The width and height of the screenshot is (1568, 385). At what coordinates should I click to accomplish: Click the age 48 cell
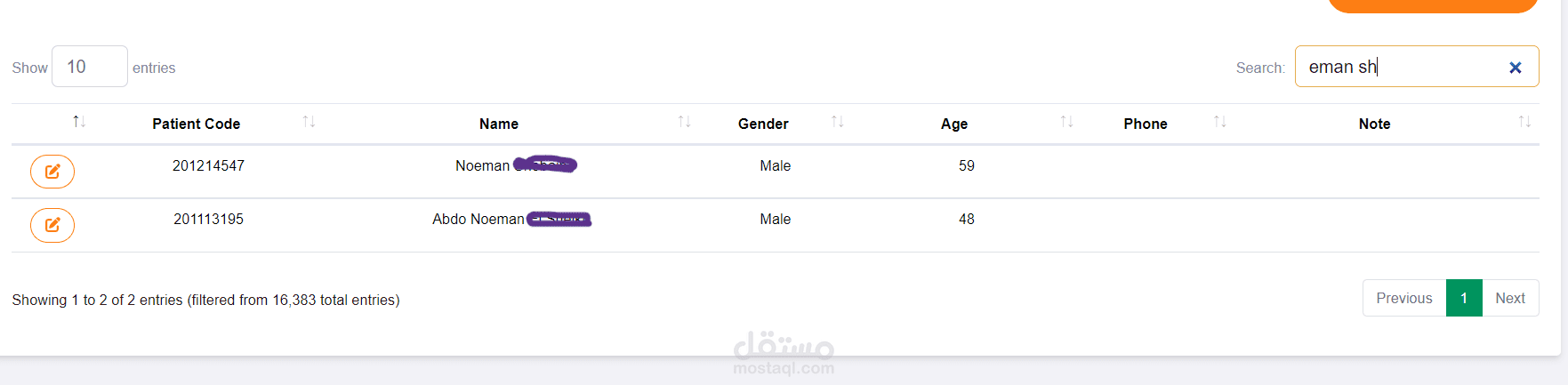pyautogui.click(x=967, y=220)
